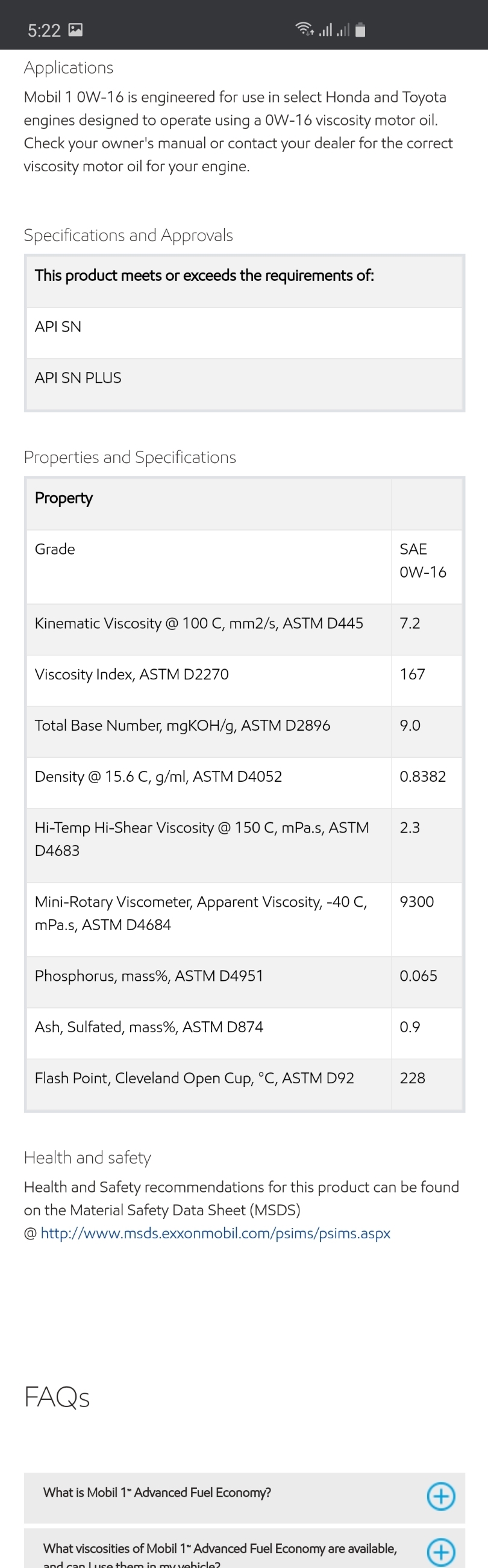Open the msds.exxonmobil.com psims link
Screen dimensions: 488x1568
(x=216, y=1233)
